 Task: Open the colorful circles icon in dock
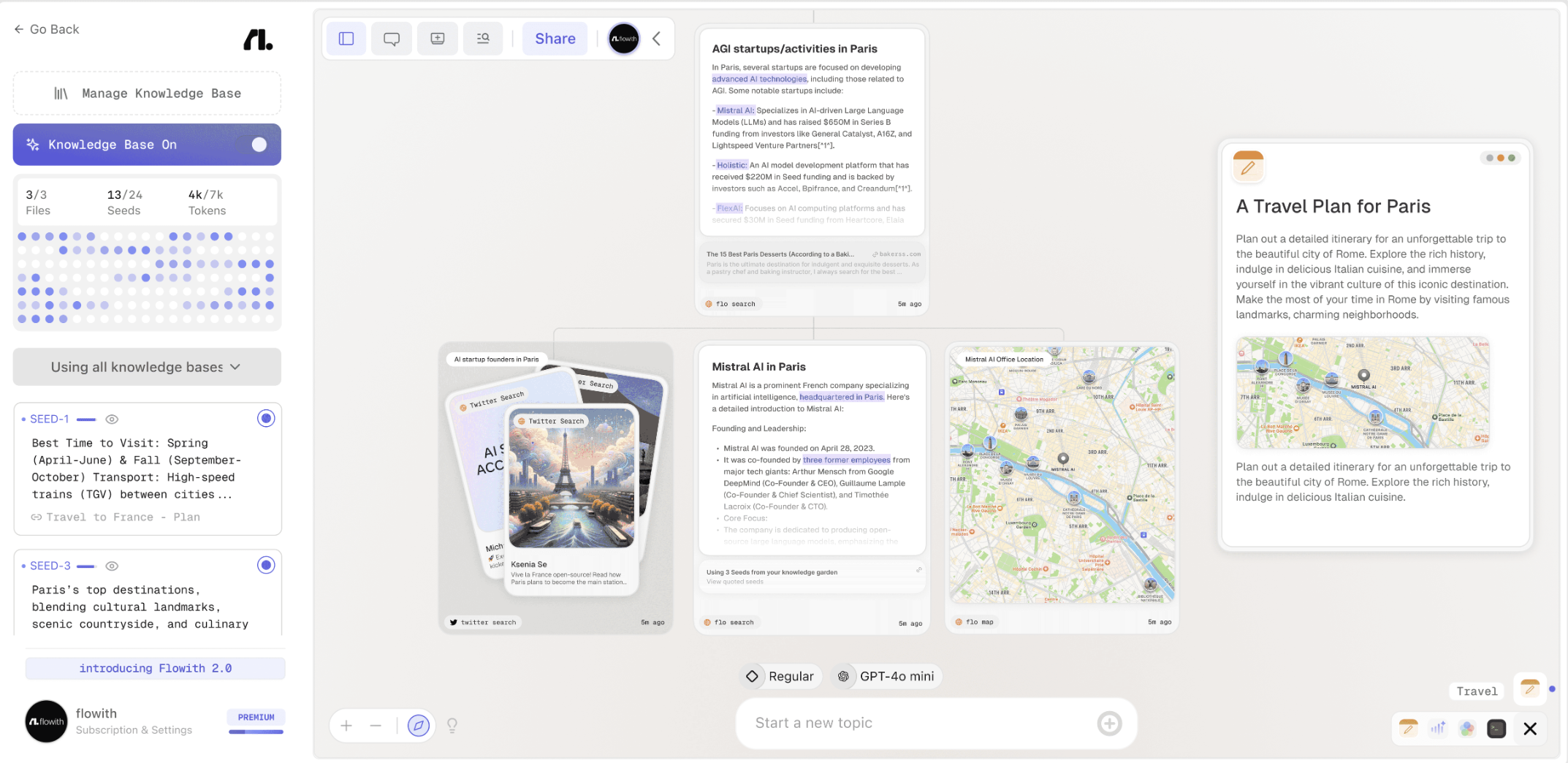[x=1467, y=729]
